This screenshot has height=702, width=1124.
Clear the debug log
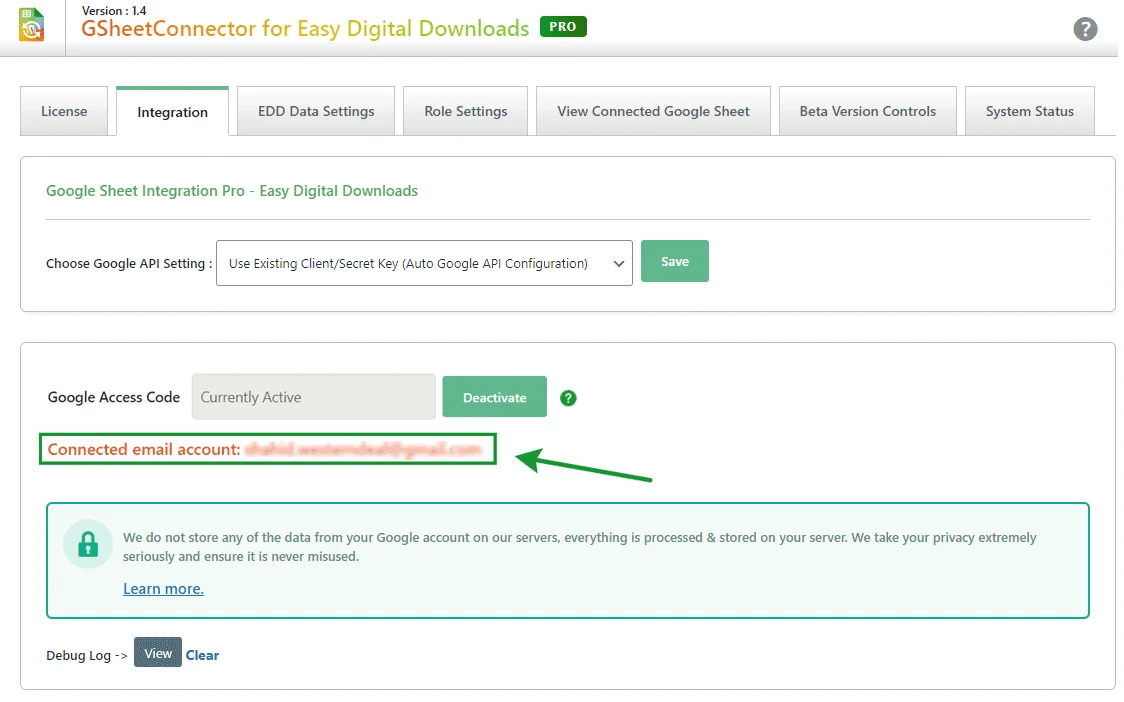pos(202,655)
